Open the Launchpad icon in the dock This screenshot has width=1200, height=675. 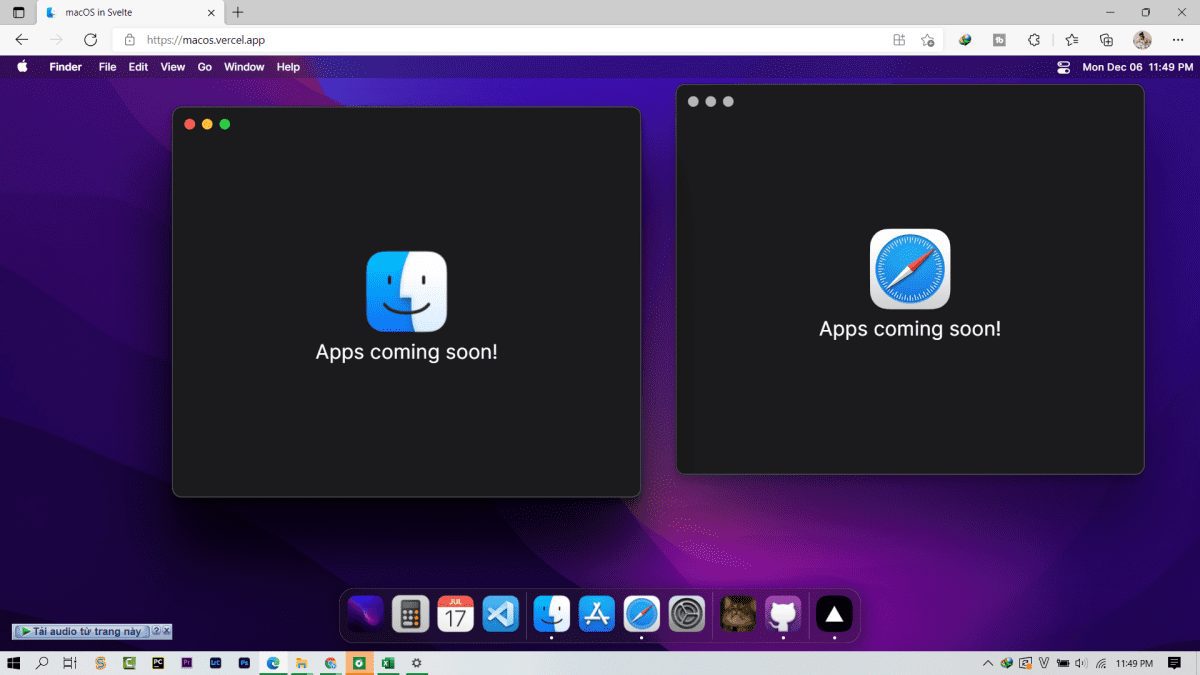365,614
